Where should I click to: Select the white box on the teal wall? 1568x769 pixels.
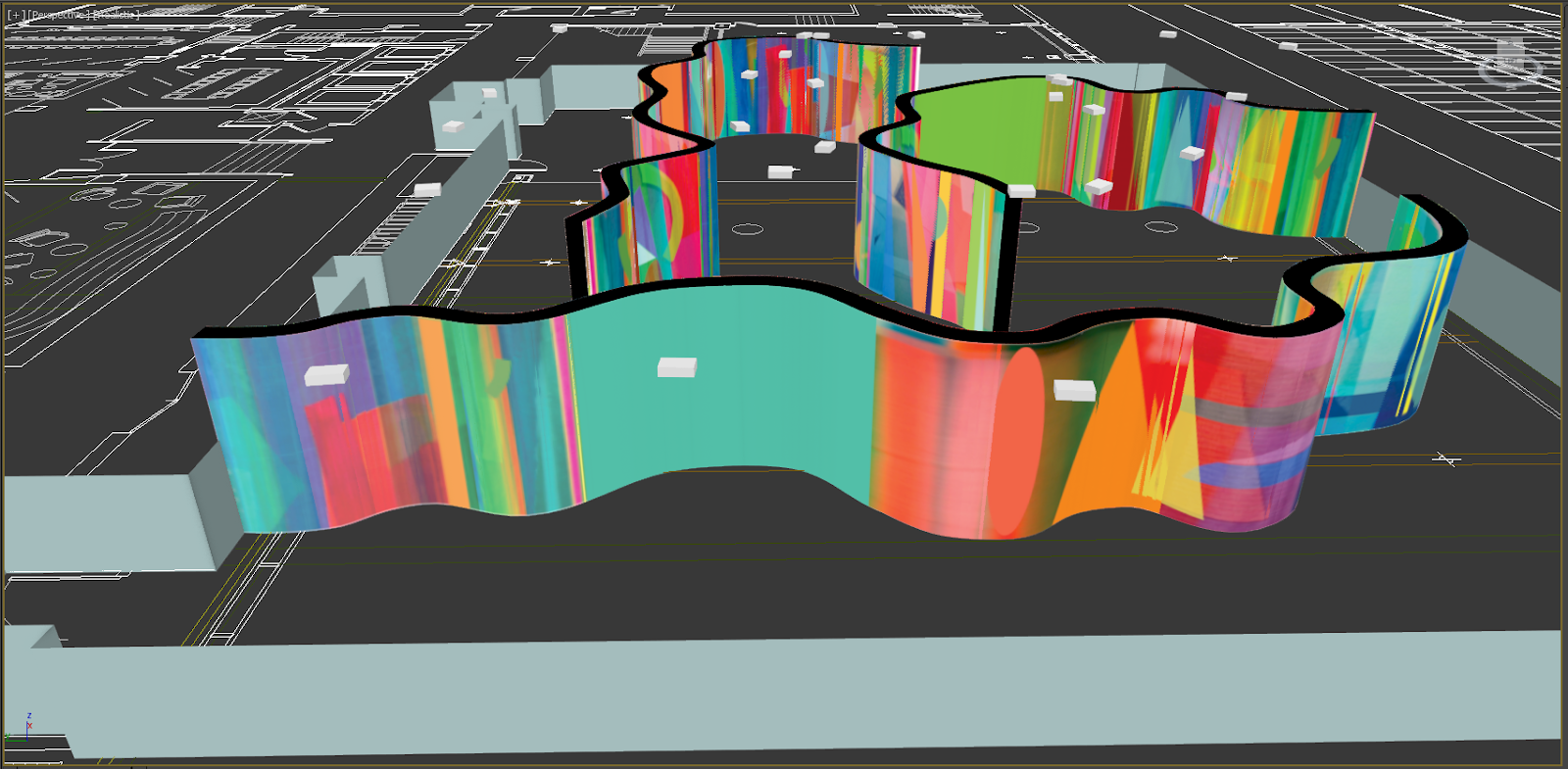pyautogui.click(x=676, y=367)
